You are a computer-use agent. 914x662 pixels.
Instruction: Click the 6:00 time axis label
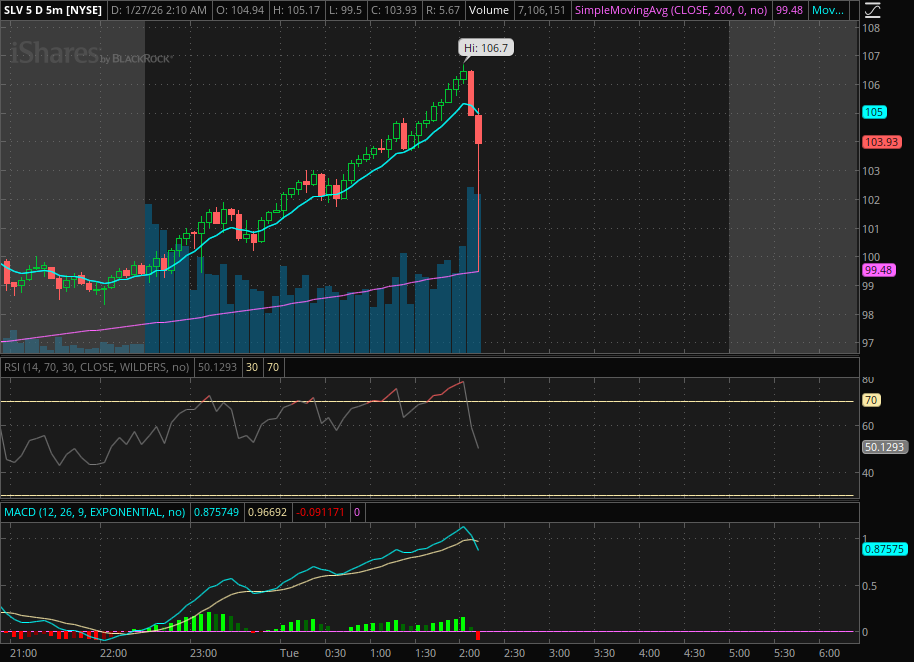[829, 653]
